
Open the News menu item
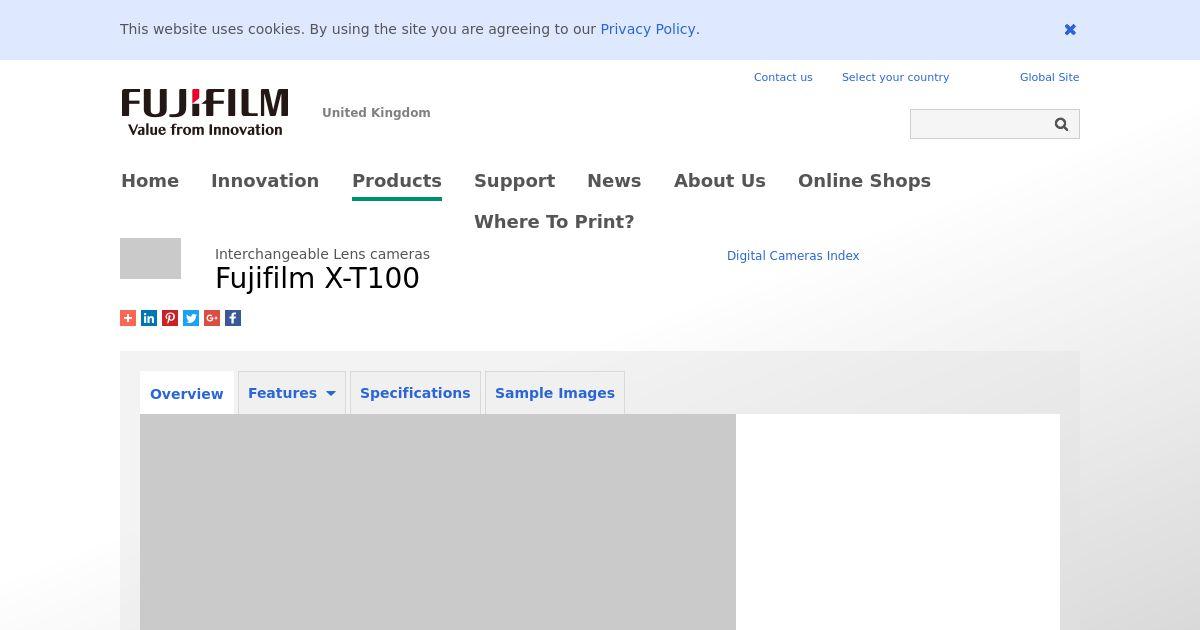coord(614,181)
